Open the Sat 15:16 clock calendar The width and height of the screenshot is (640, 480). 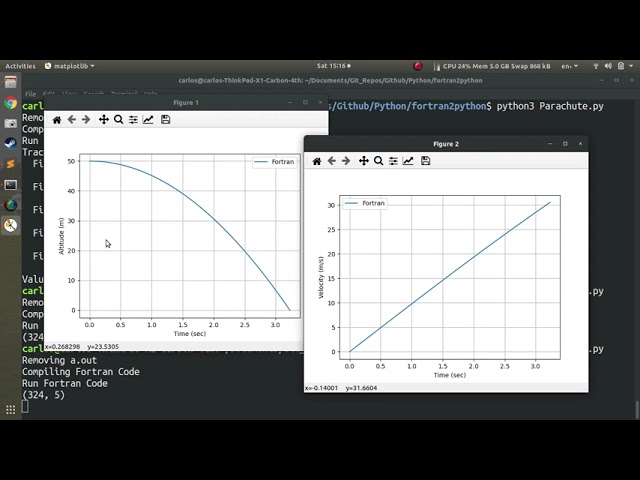(x=333, y=66)
